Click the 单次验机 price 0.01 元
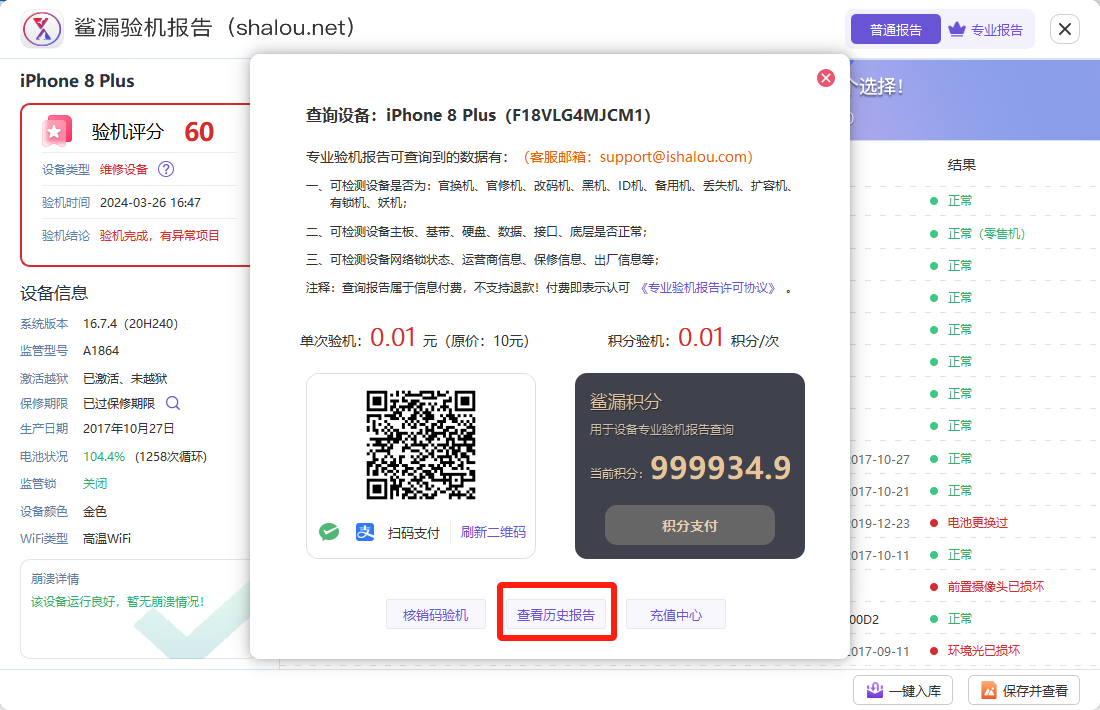The width and height of the screenshot is (1100, 710). pos(403,338)
